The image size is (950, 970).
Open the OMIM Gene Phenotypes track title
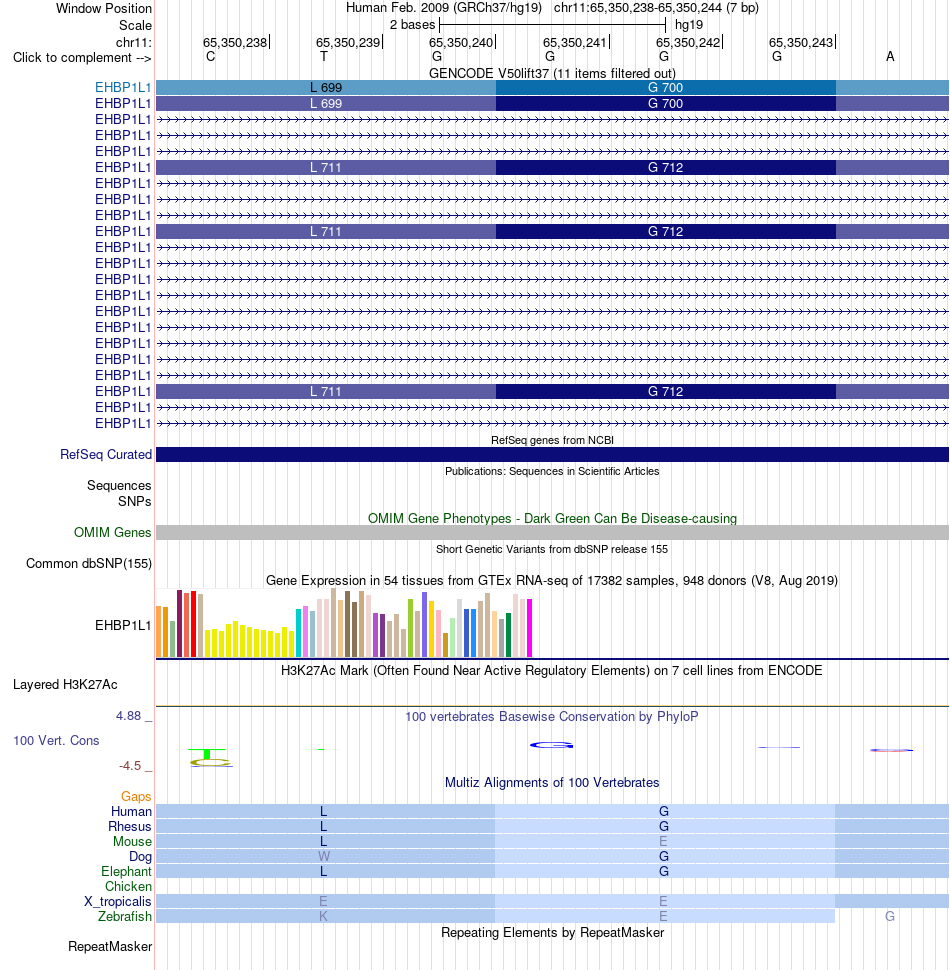(552, 518)
